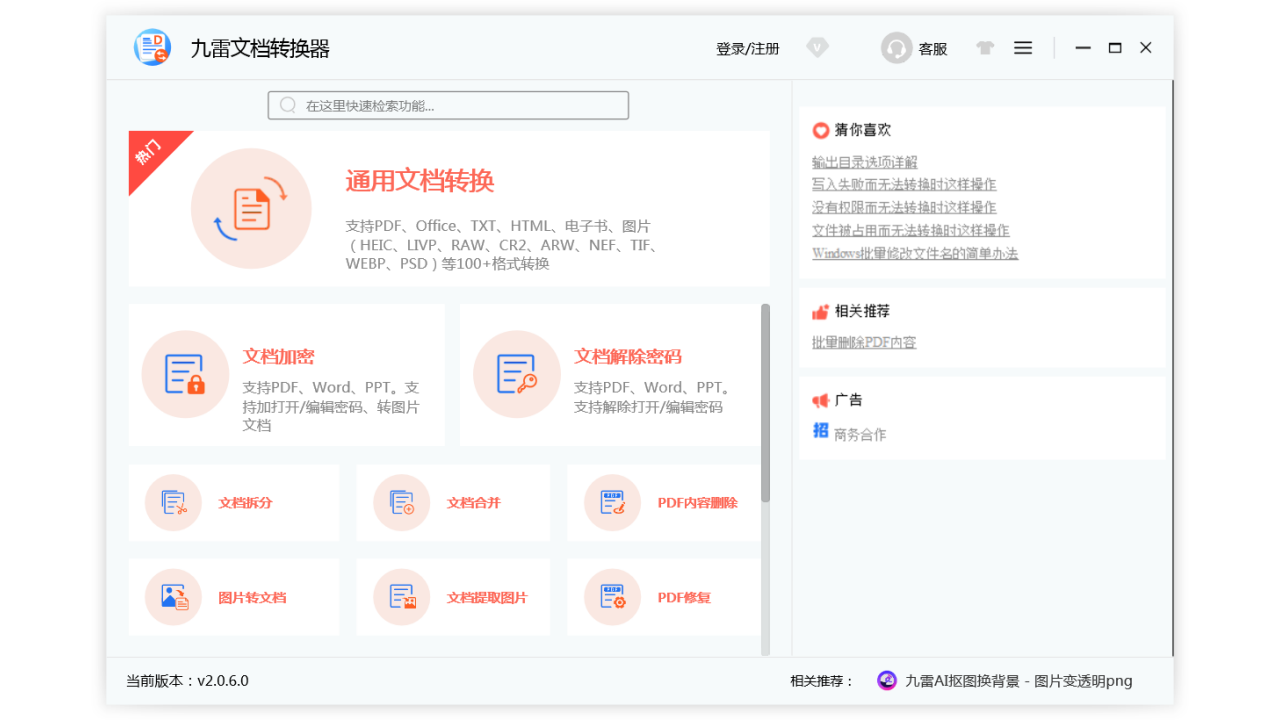Open the skin/theme shirt icon
The width and height of the screenshot is (1280, 720).
(x=985, y=48)
